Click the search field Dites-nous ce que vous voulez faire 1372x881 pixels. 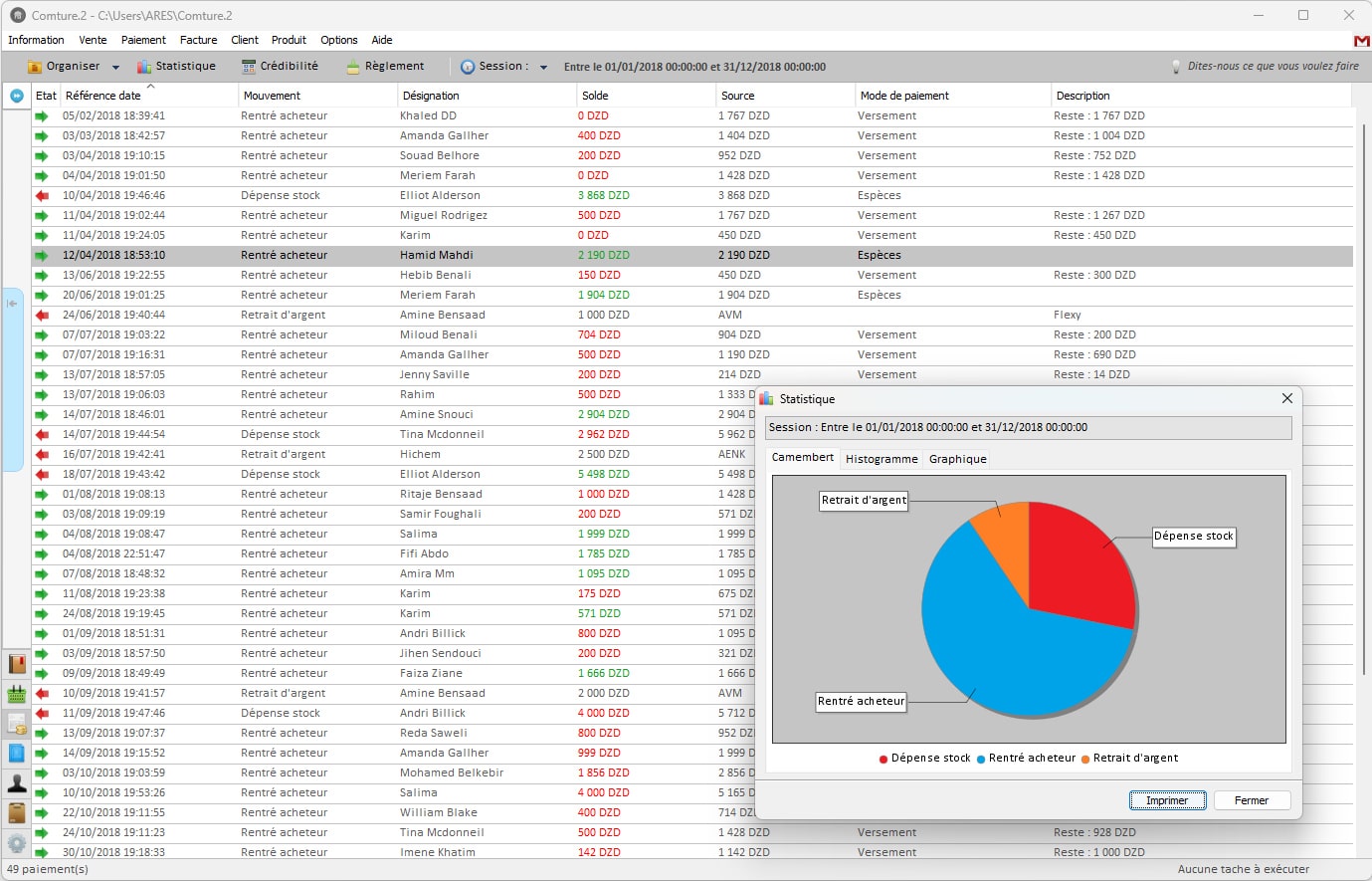pyautogui.click(x=1254, y=66)
